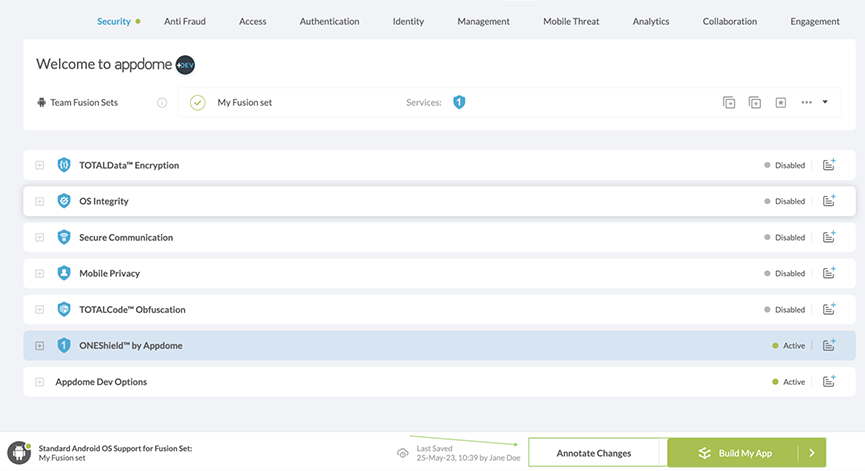
Task: Expand the Appdome Dev Options section
Action: (40, 382)
